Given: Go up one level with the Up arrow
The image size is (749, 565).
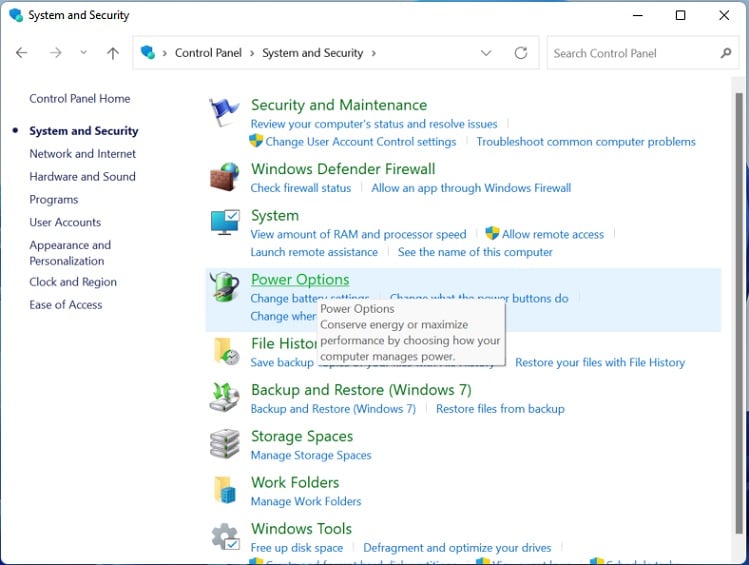Looking at the screenshot, I should (x=113, y=53).
